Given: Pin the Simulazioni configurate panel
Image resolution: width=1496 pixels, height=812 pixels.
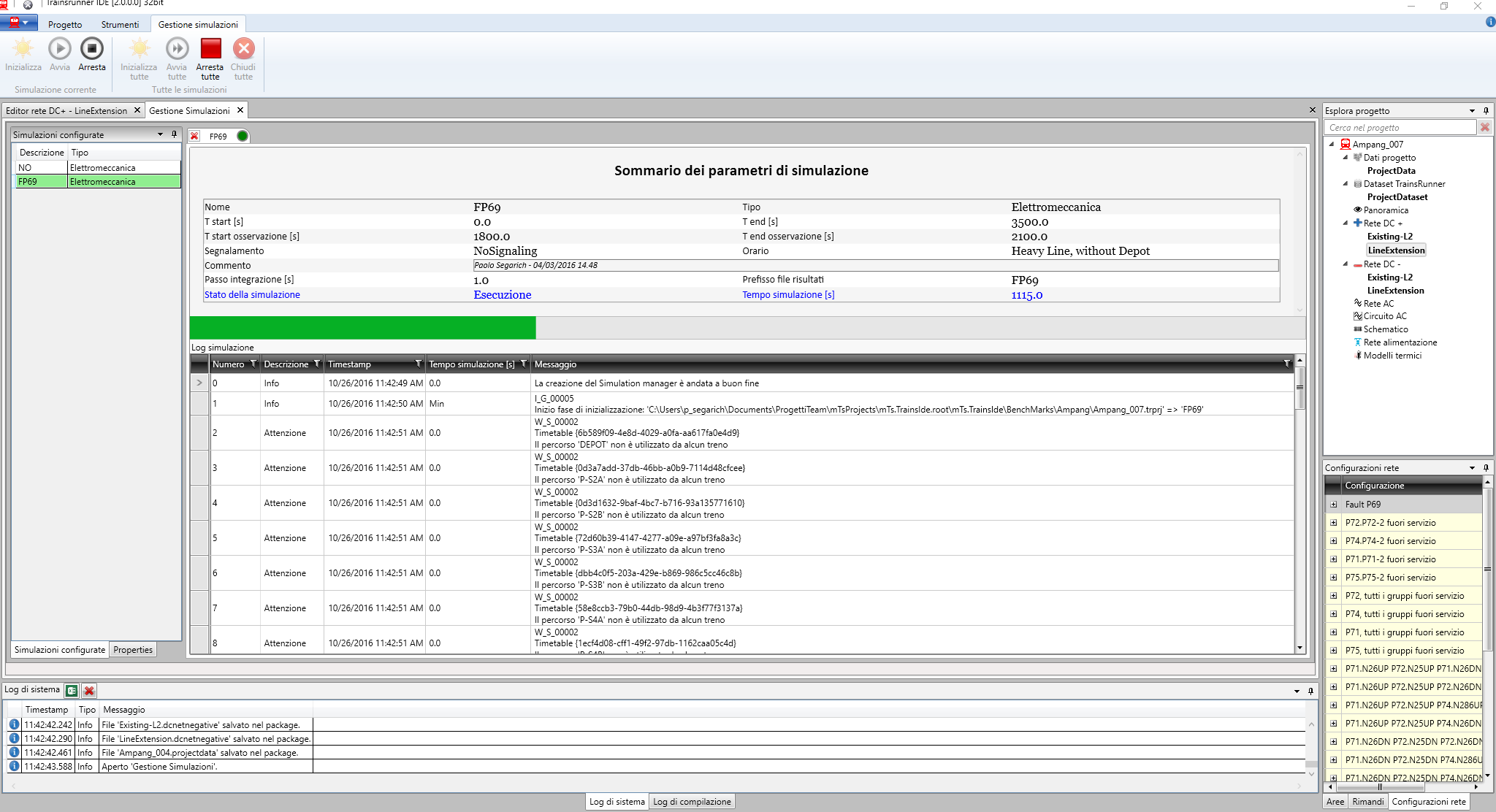Looking at the screenshot, I should 174,134.
